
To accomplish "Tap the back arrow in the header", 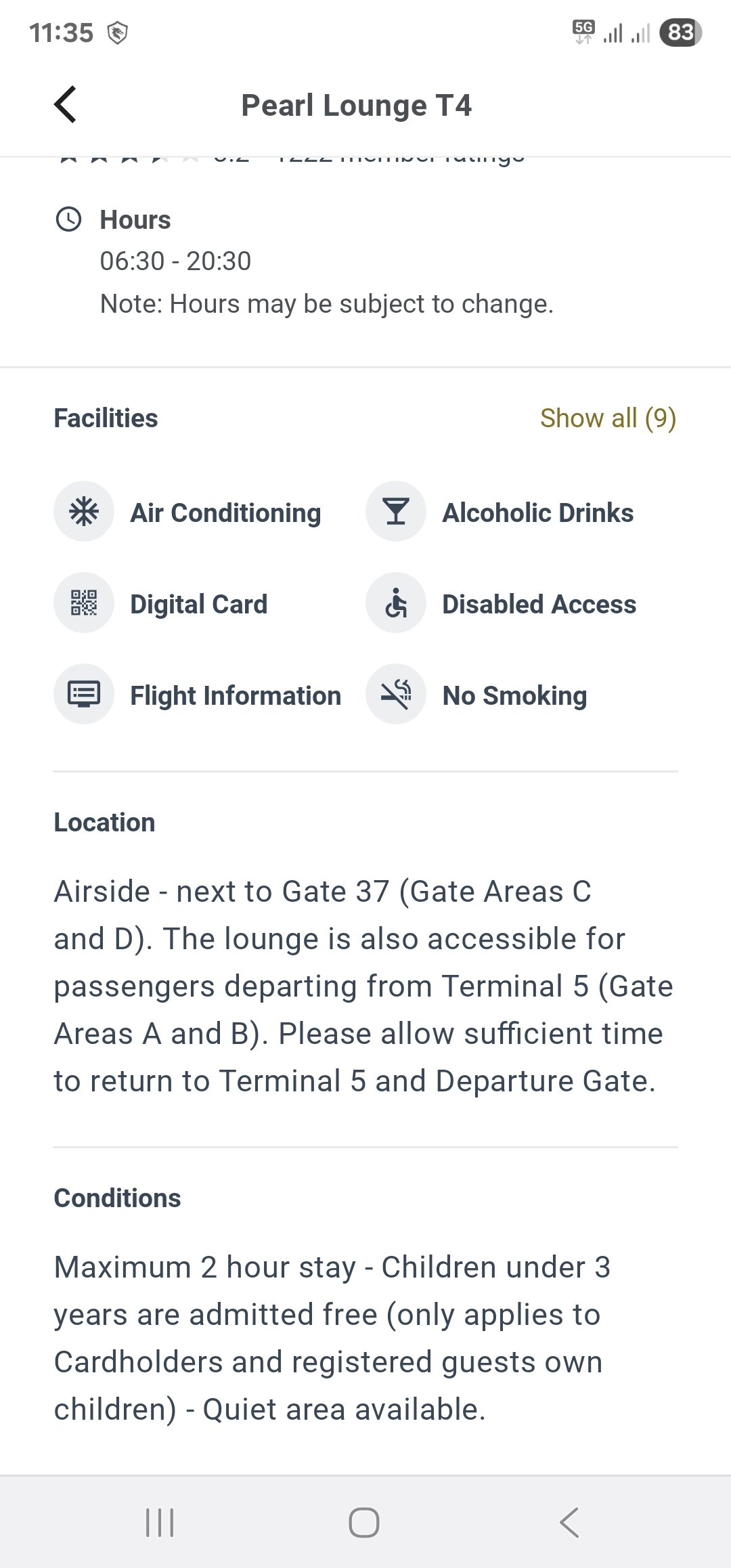I will click(64, 104).
